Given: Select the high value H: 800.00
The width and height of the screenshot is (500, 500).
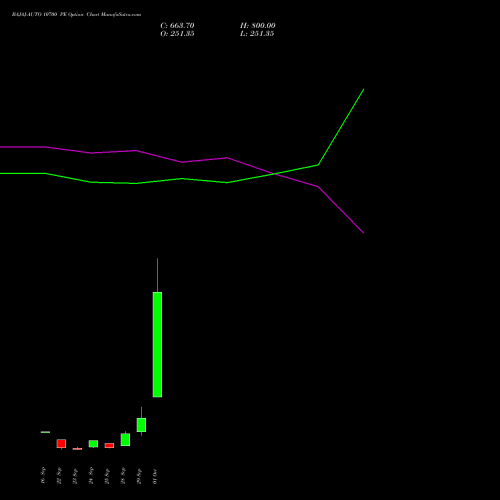Looking at the screenshot, I should click(258, 26).
